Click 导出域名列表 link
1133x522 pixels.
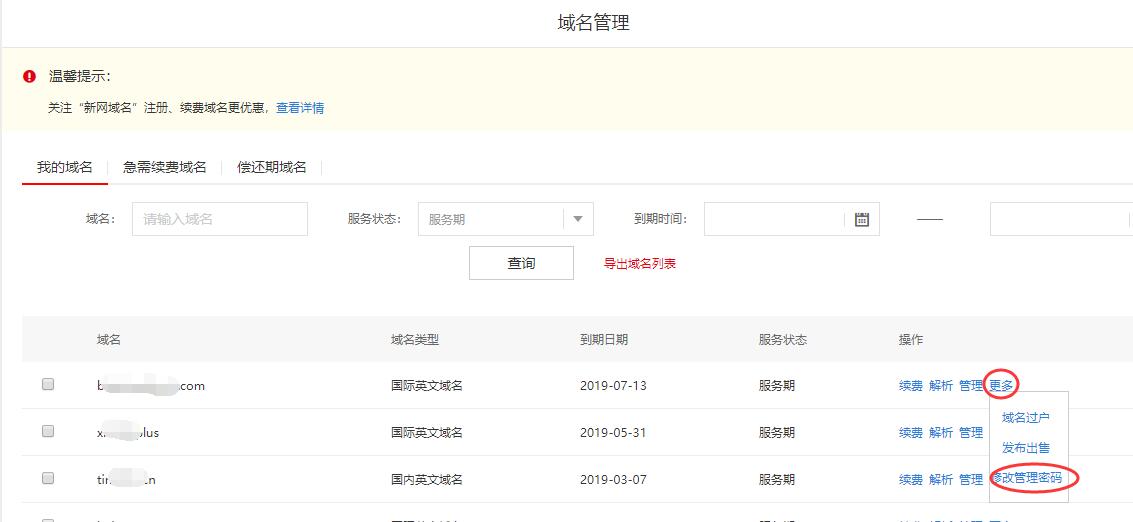639,264
